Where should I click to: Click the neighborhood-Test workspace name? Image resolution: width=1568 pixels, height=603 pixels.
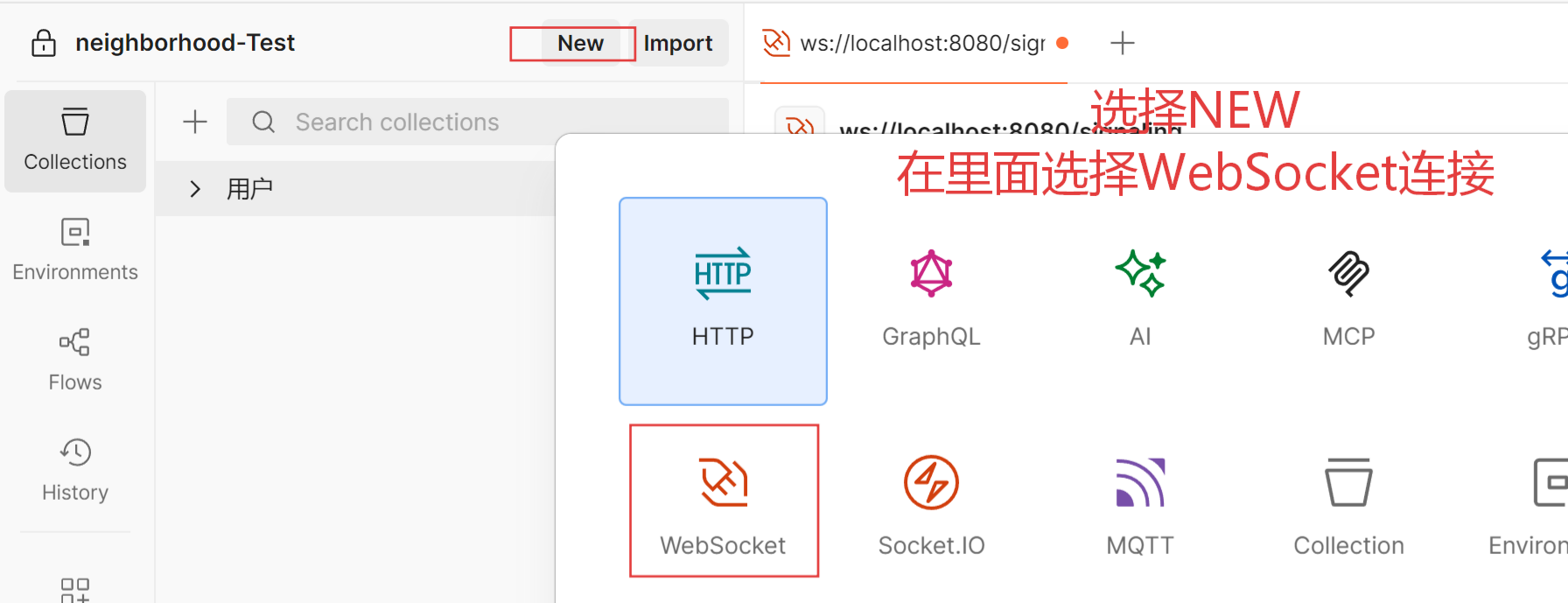pos(185,43)
